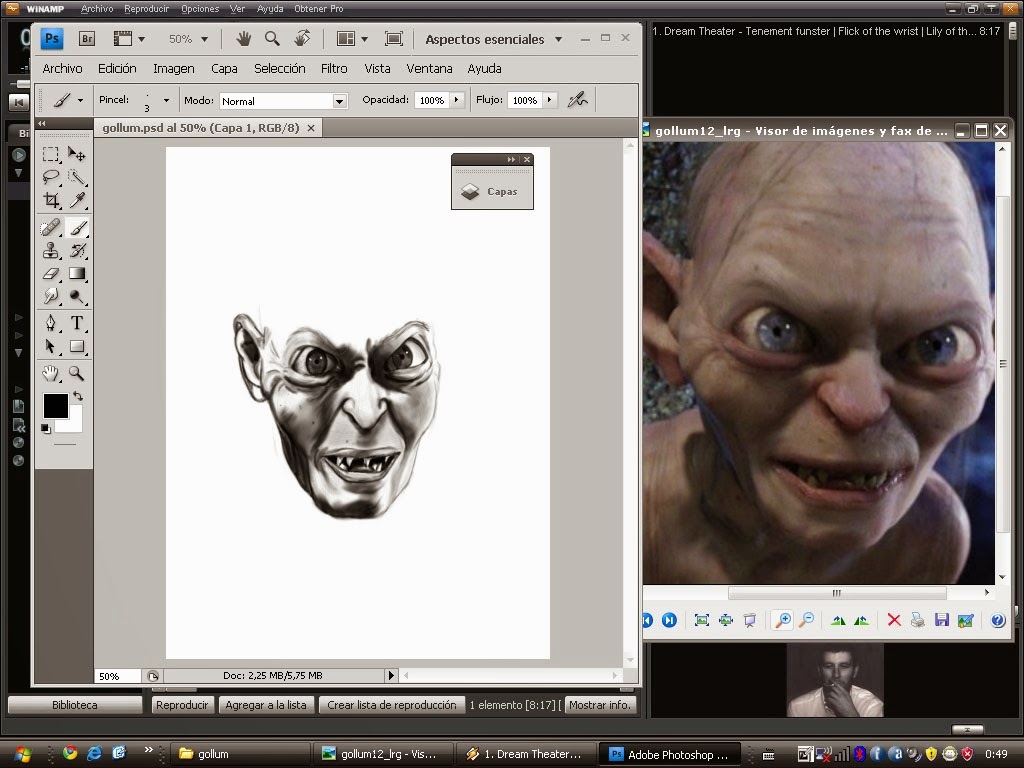
Task: Click the image viewer horizontal scrollbar
Action: [837, 593]
